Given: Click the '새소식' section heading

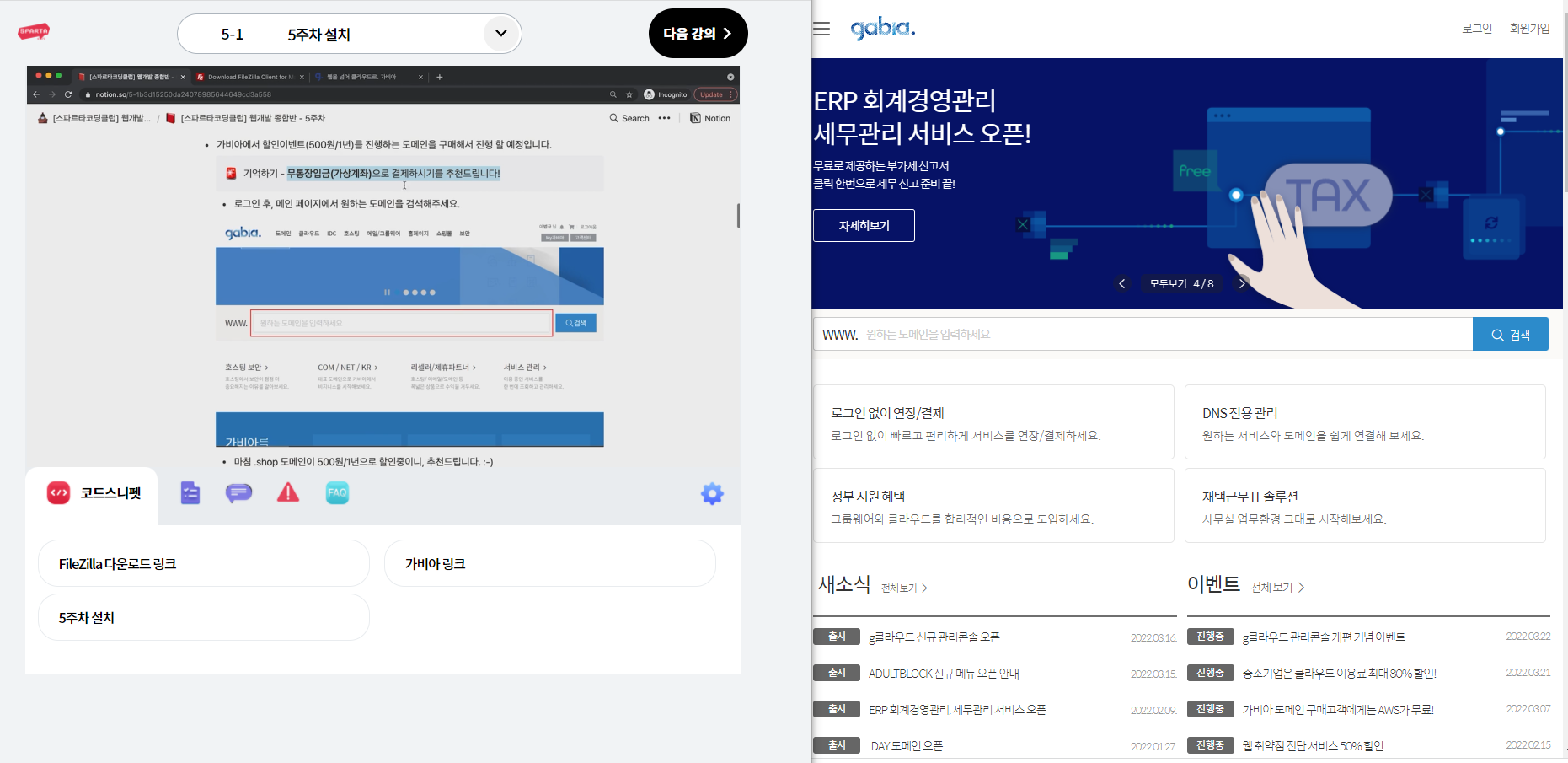Looking at the screenshot, I should 844,584.
